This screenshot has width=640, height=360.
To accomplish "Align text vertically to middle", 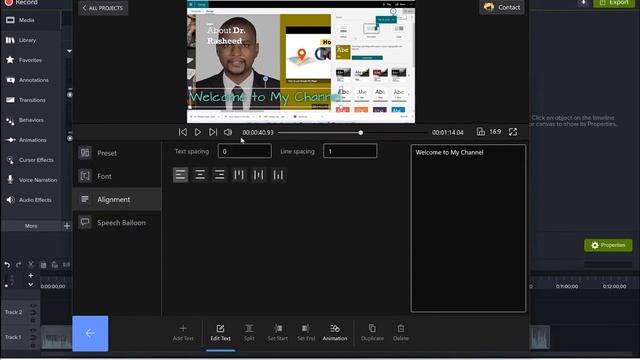I will (259, 175).
